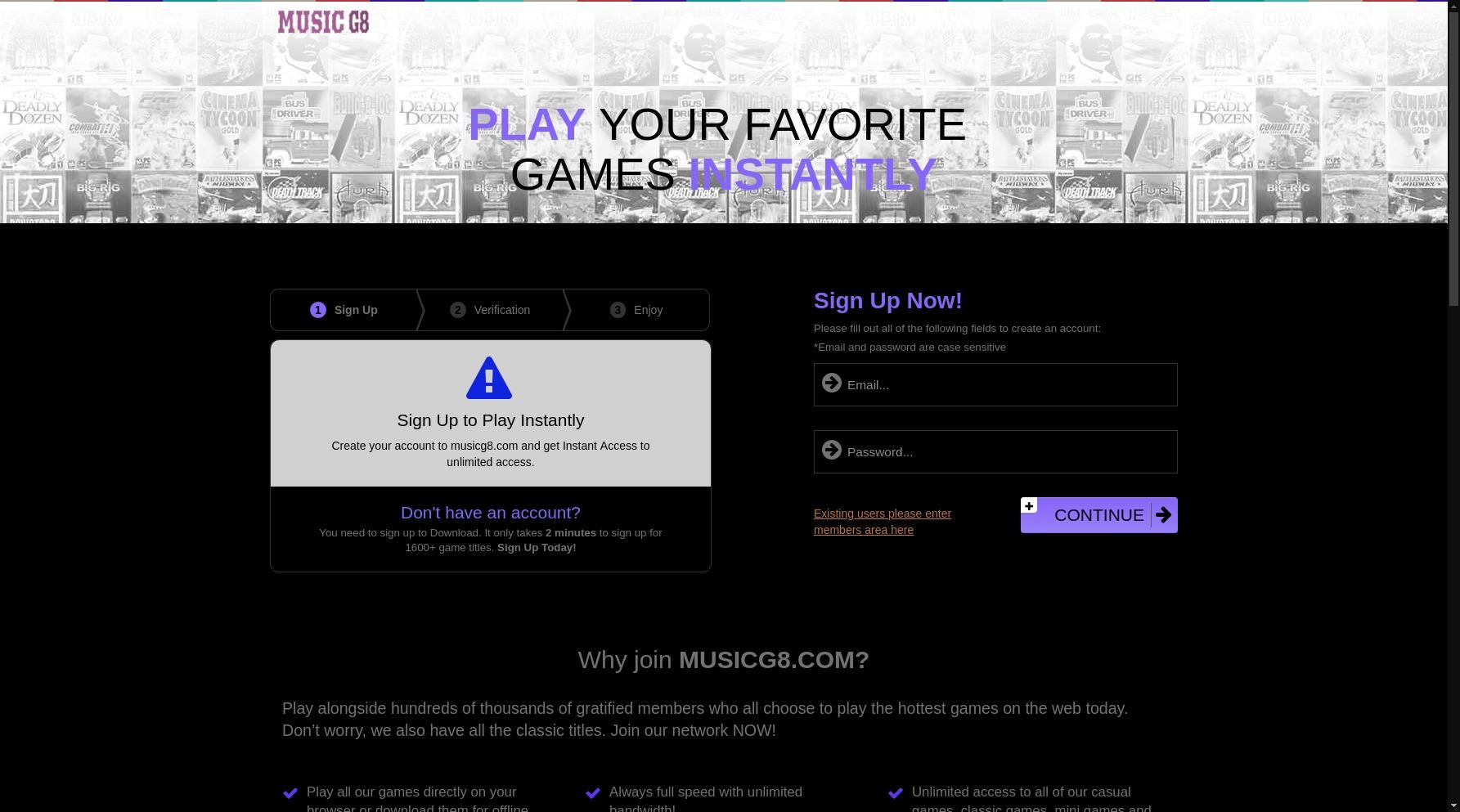
Task: Select step 2 Verification tab
Action: point(490,310)
